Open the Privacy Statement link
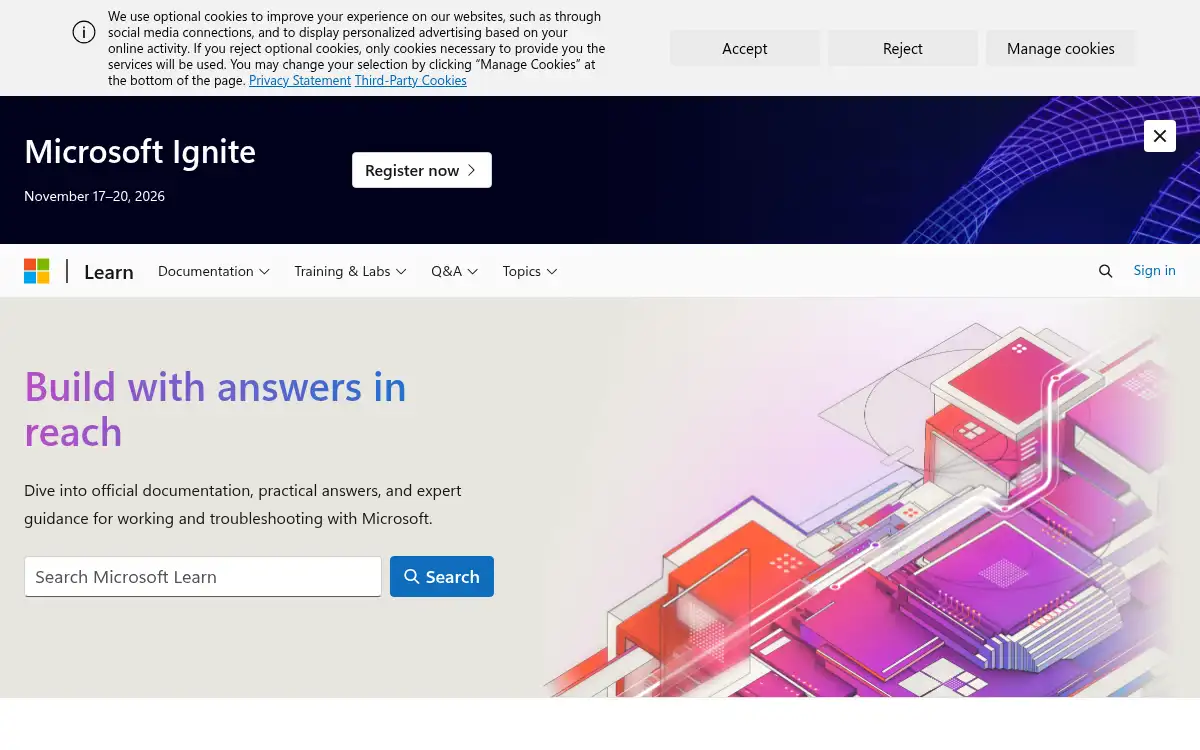 point(300,80)
